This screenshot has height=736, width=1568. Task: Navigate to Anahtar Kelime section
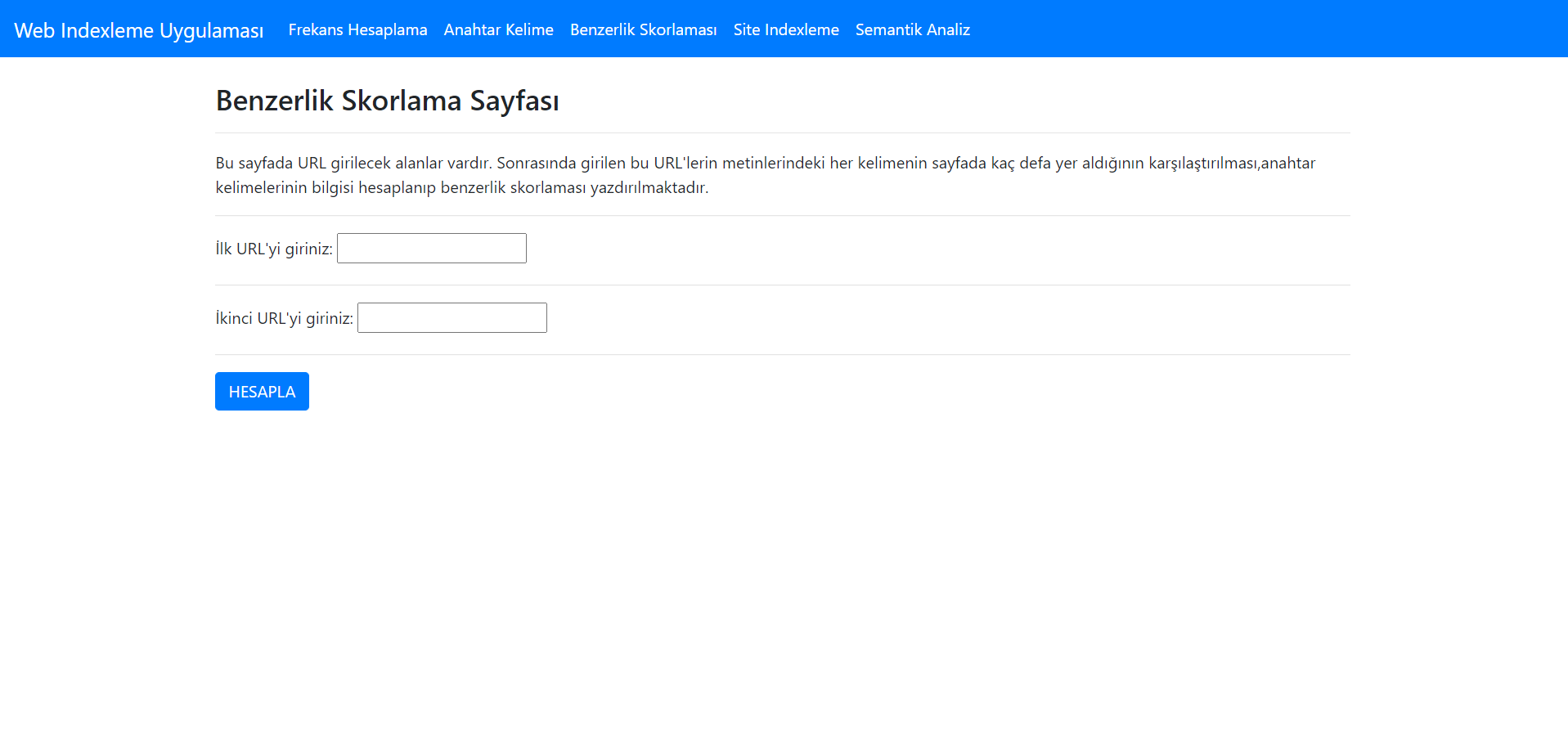pos(498,29)
